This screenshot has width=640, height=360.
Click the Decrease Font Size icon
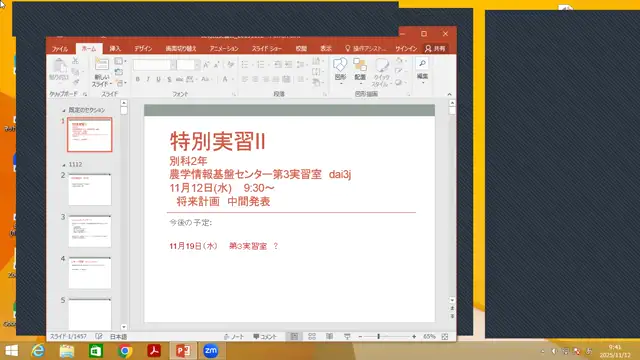point(217,64)
